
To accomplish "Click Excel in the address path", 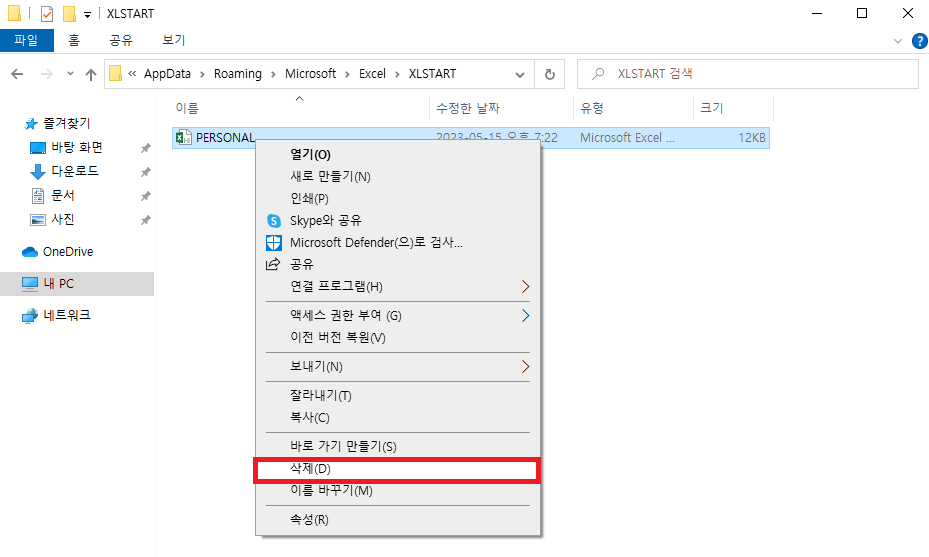I will coord(372,74).
